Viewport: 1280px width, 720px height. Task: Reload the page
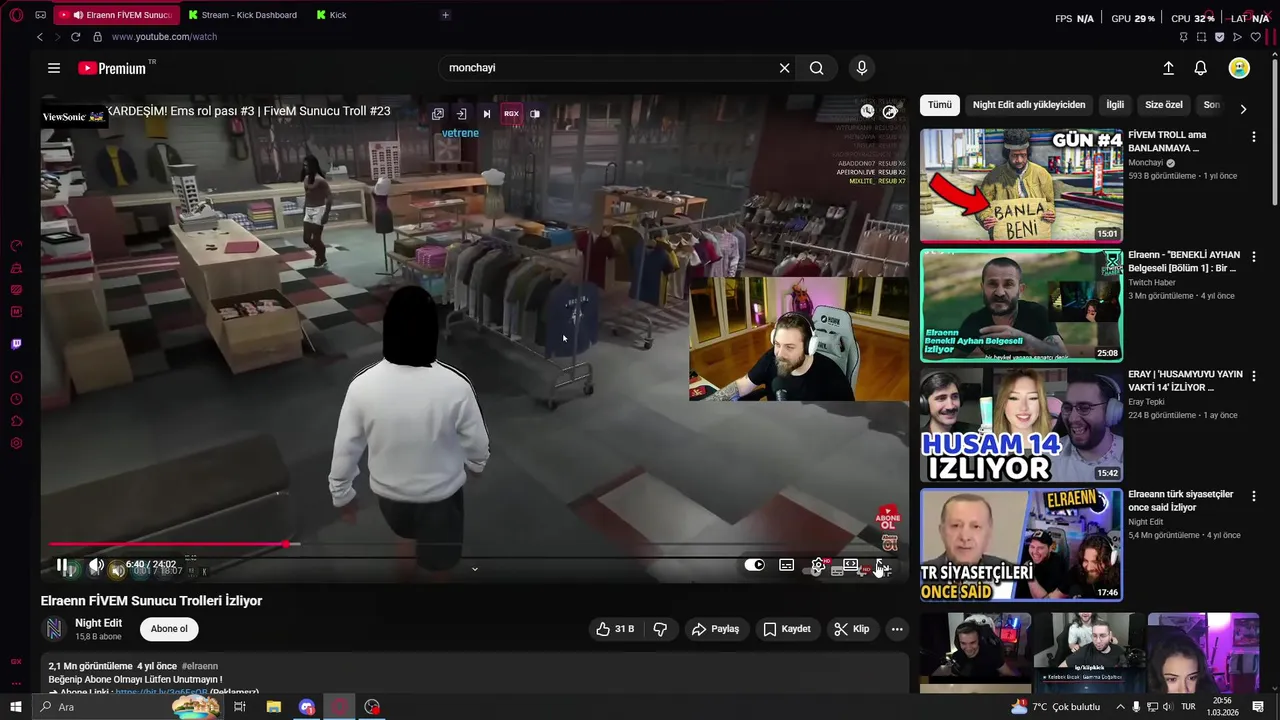click(x=75, y=37)
